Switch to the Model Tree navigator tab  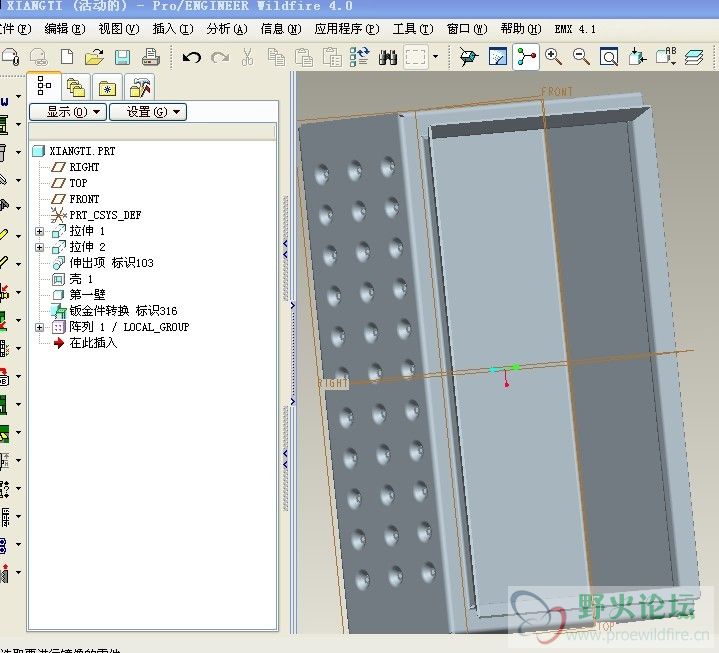pyautogui.click(x=44, y=86)
